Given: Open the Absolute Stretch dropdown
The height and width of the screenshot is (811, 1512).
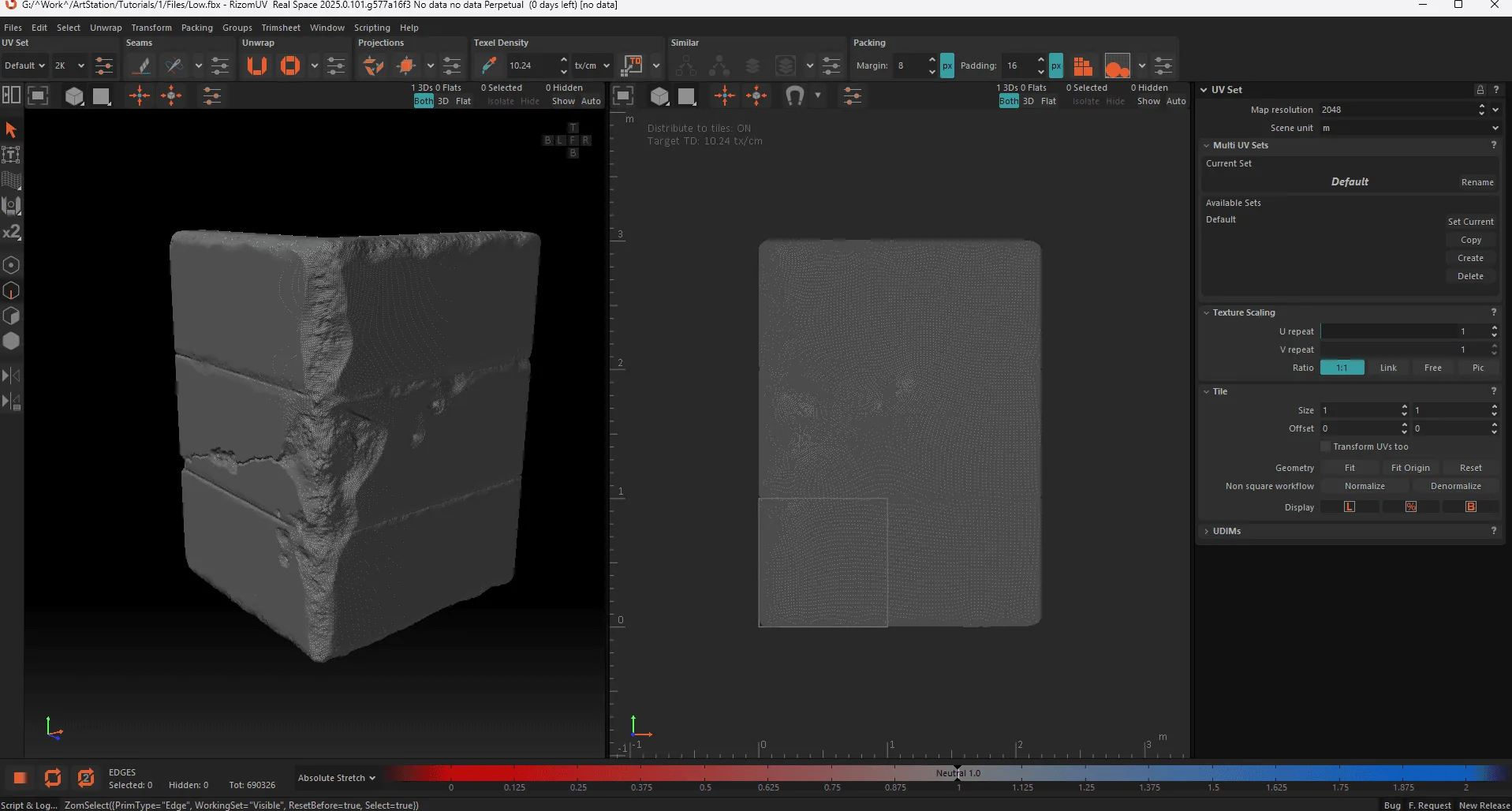Looking at the screenshot, I should point(337,778).
